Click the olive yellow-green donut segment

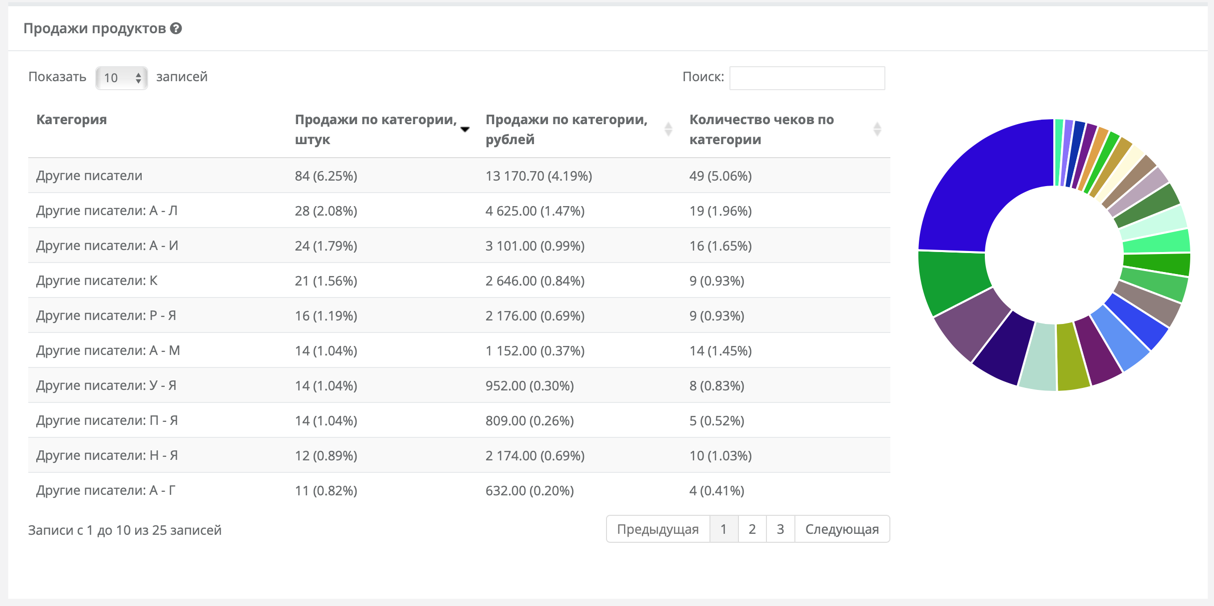click(x=1071, y=357)
